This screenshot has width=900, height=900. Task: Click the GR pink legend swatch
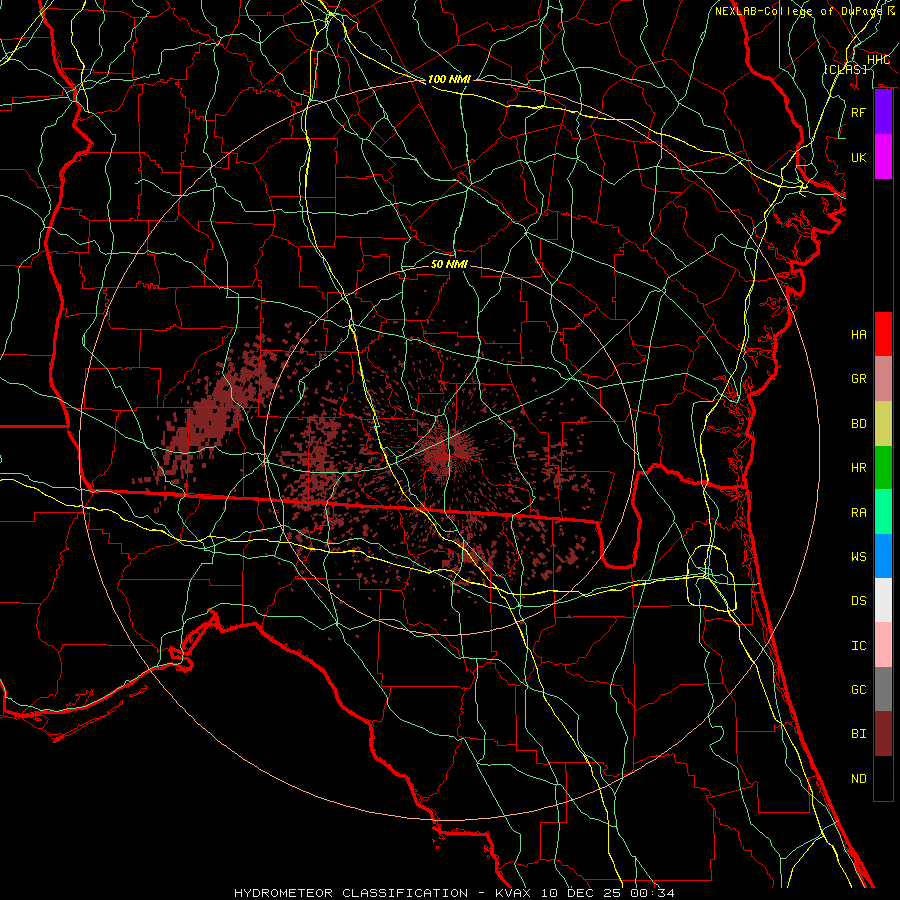point(883,379)
